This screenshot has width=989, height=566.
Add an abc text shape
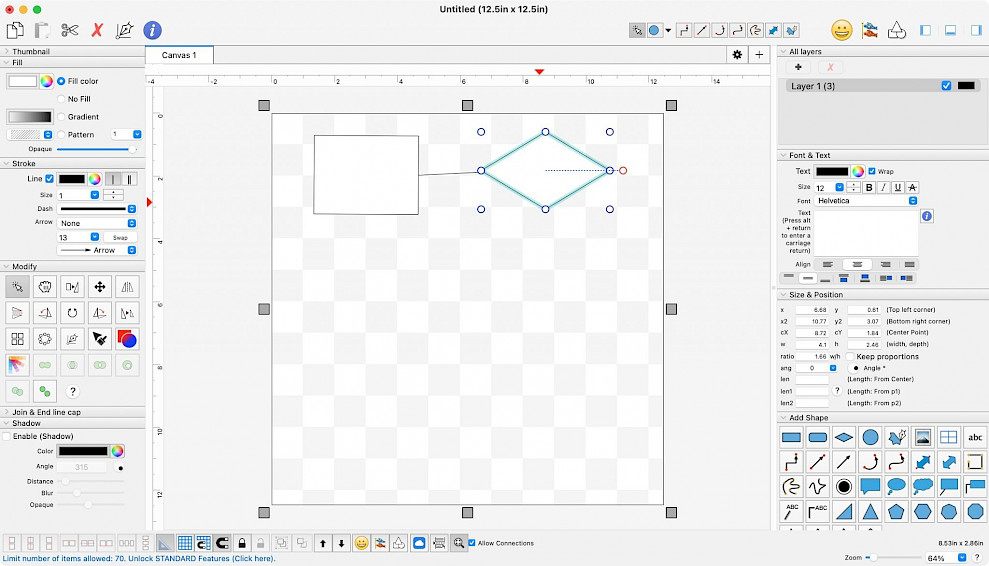click(x=975, y=437)
